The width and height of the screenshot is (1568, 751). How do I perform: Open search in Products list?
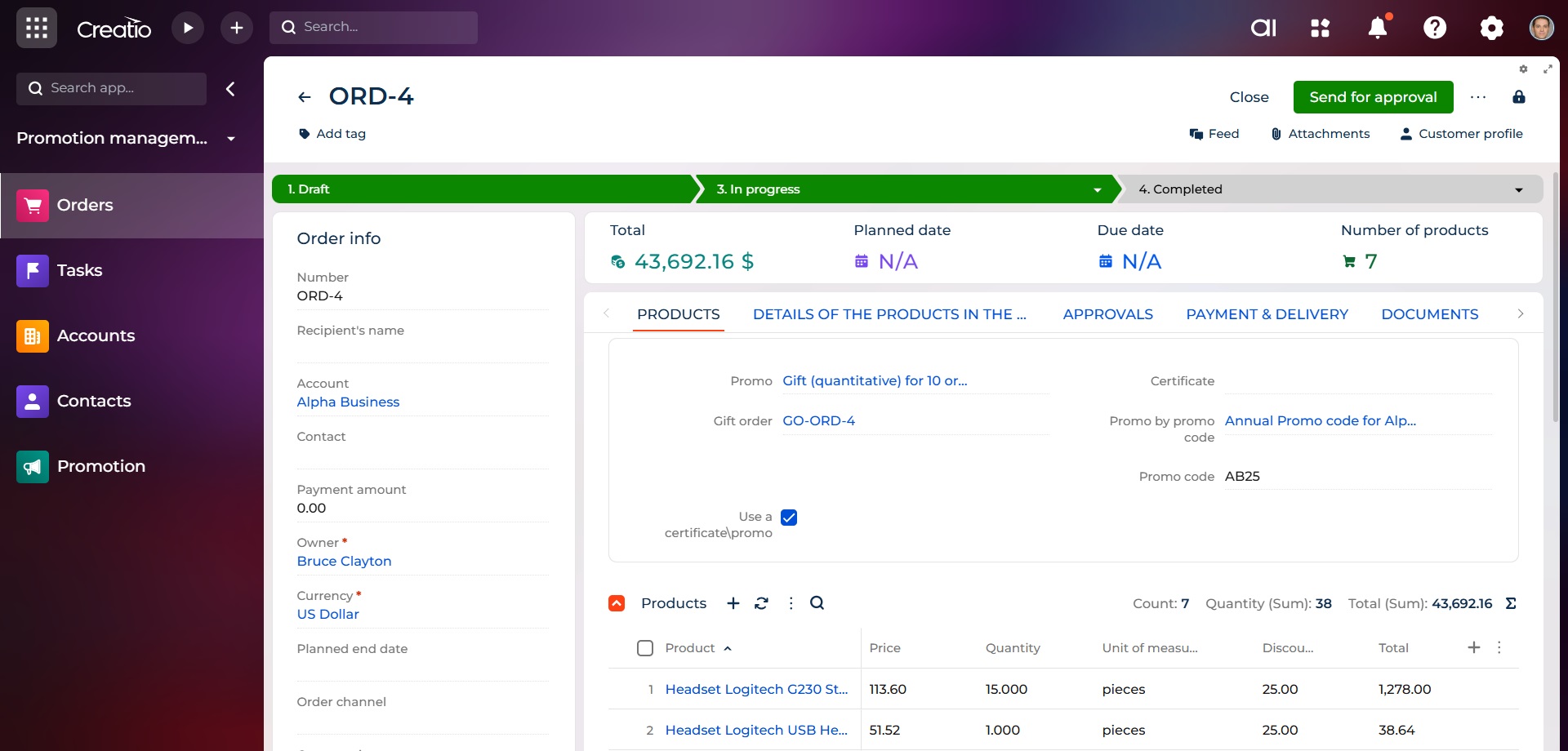tap(817, 603)
